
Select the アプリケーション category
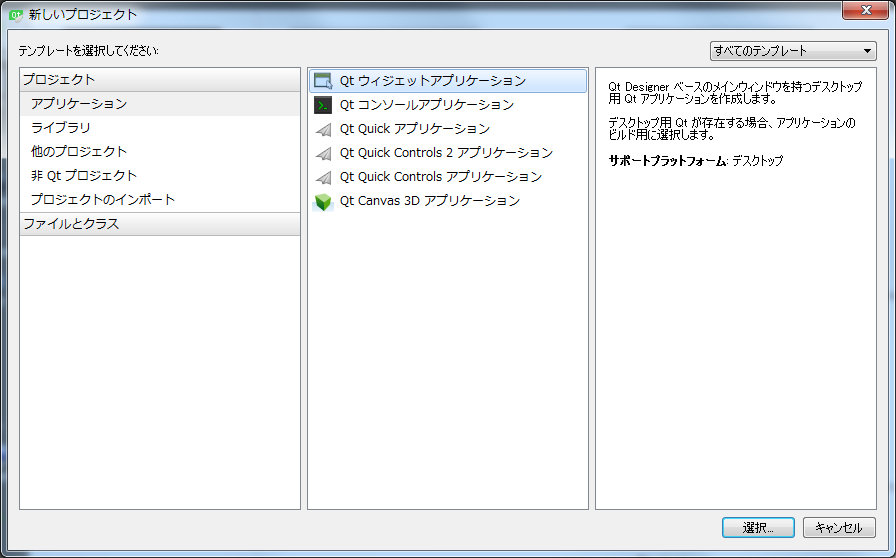tap(159, 104)
